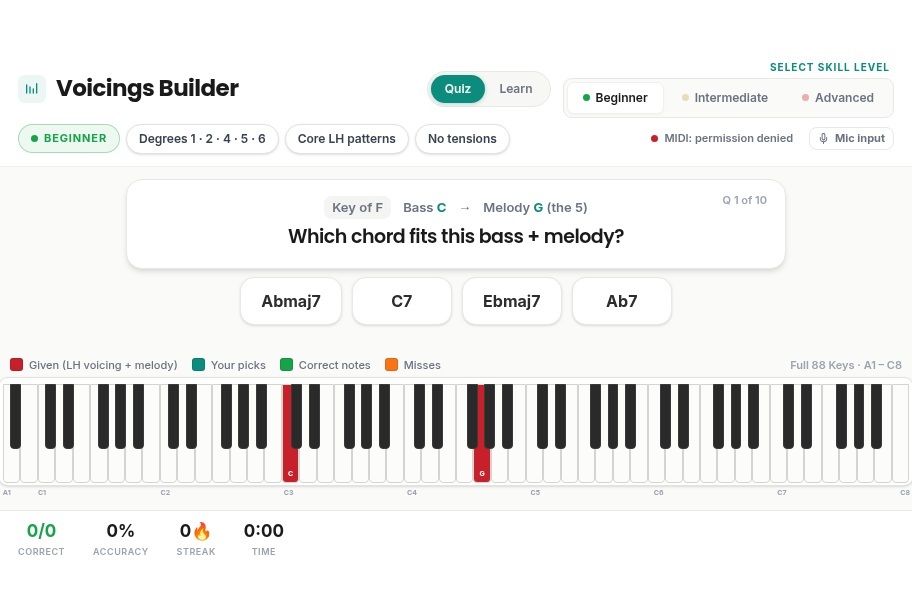Viewport: 912px width, 608px height.
Task: Click the Voicings Builder logo icon
Action: coord(32,89)
